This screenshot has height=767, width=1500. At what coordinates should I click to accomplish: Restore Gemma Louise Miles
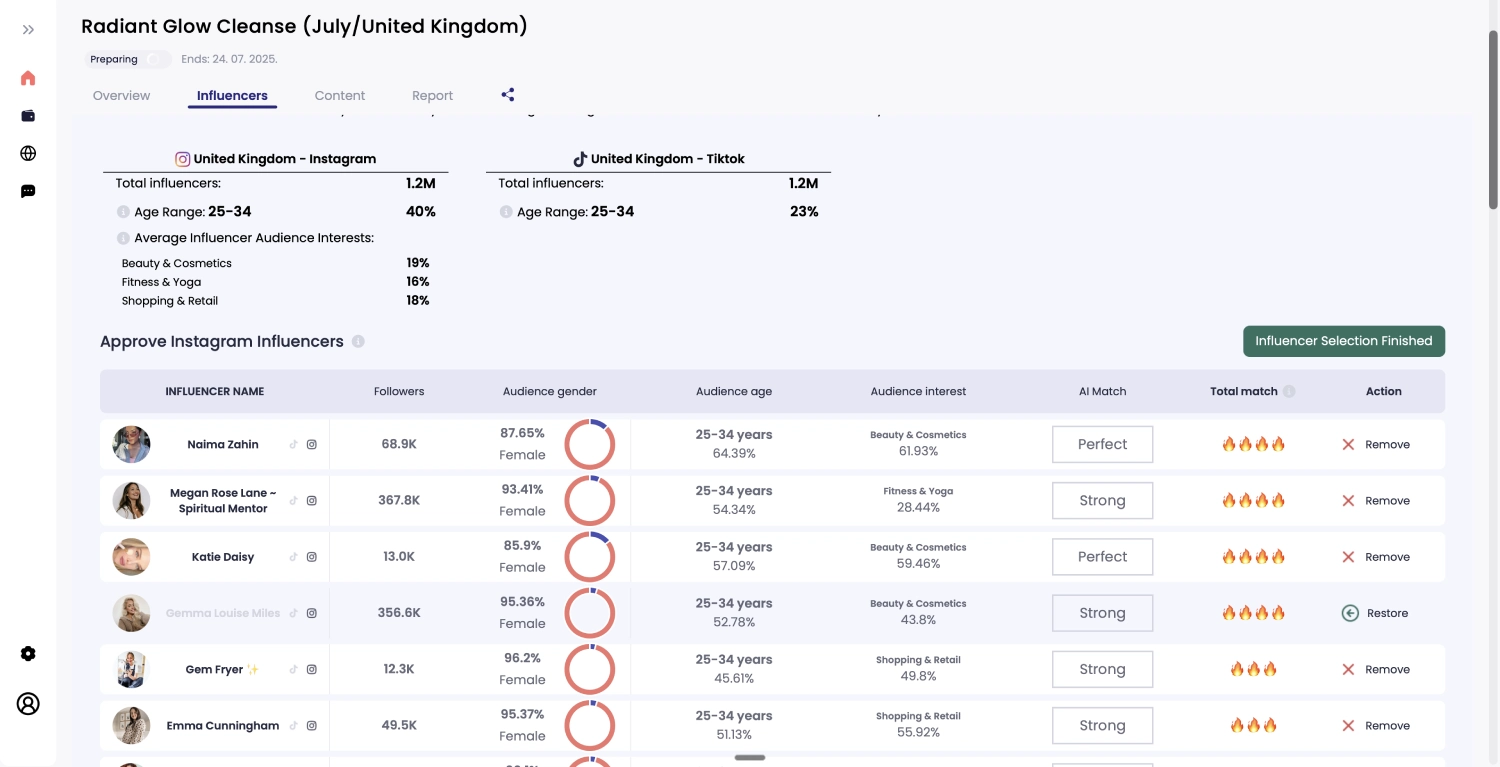click(x=1375, y=613)
